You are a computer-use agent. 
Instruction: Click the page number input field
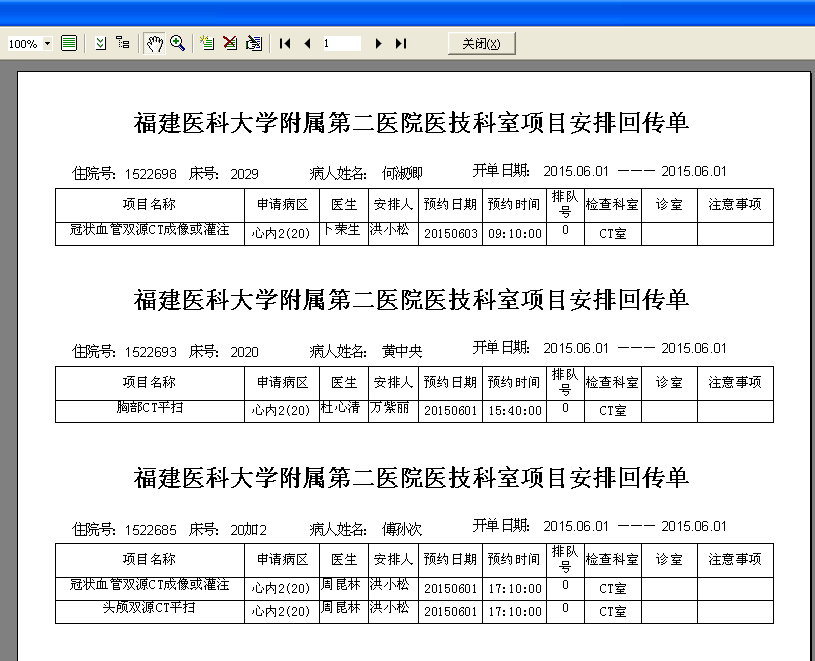pyautogui.click(x=341, y=44)
